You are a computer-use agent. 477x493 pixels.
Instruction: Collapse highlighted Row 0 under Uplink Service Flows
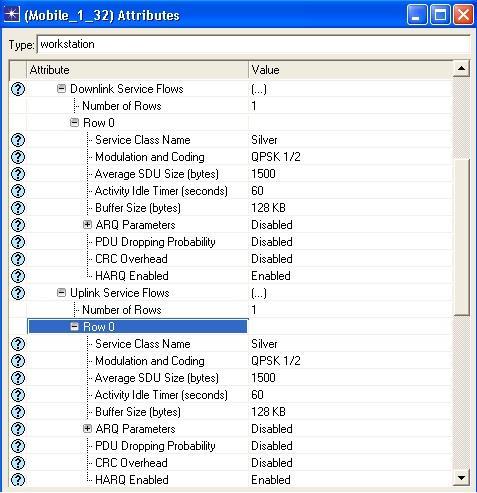74,327
